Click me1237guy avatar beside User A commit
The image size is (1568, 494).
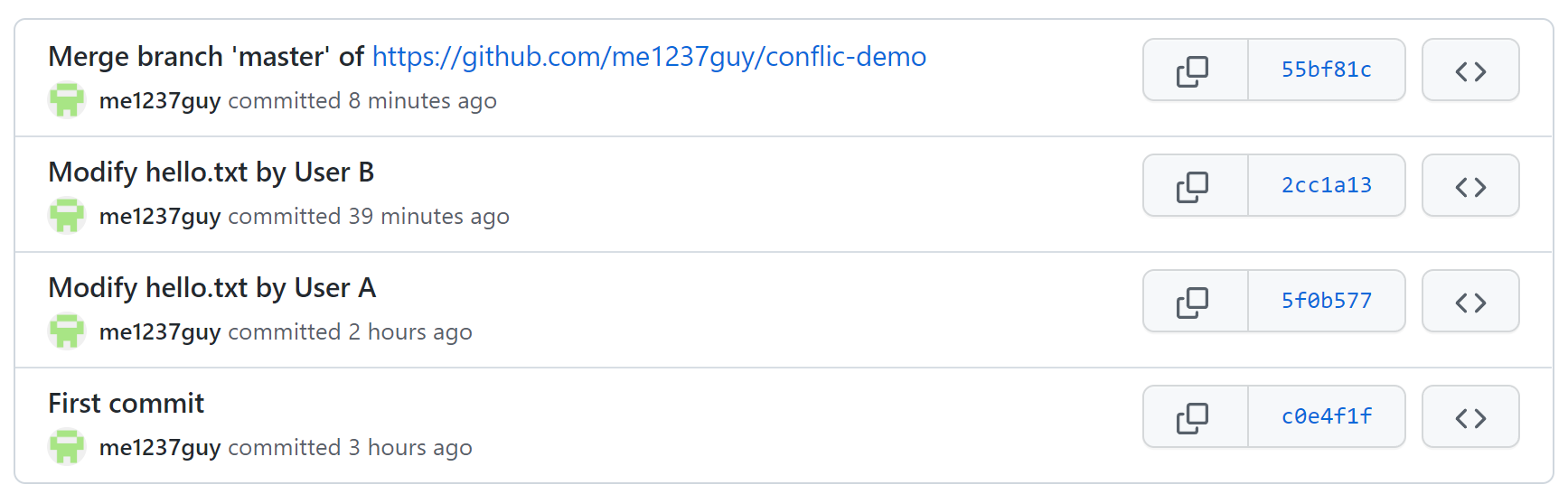tap(67, 331)
